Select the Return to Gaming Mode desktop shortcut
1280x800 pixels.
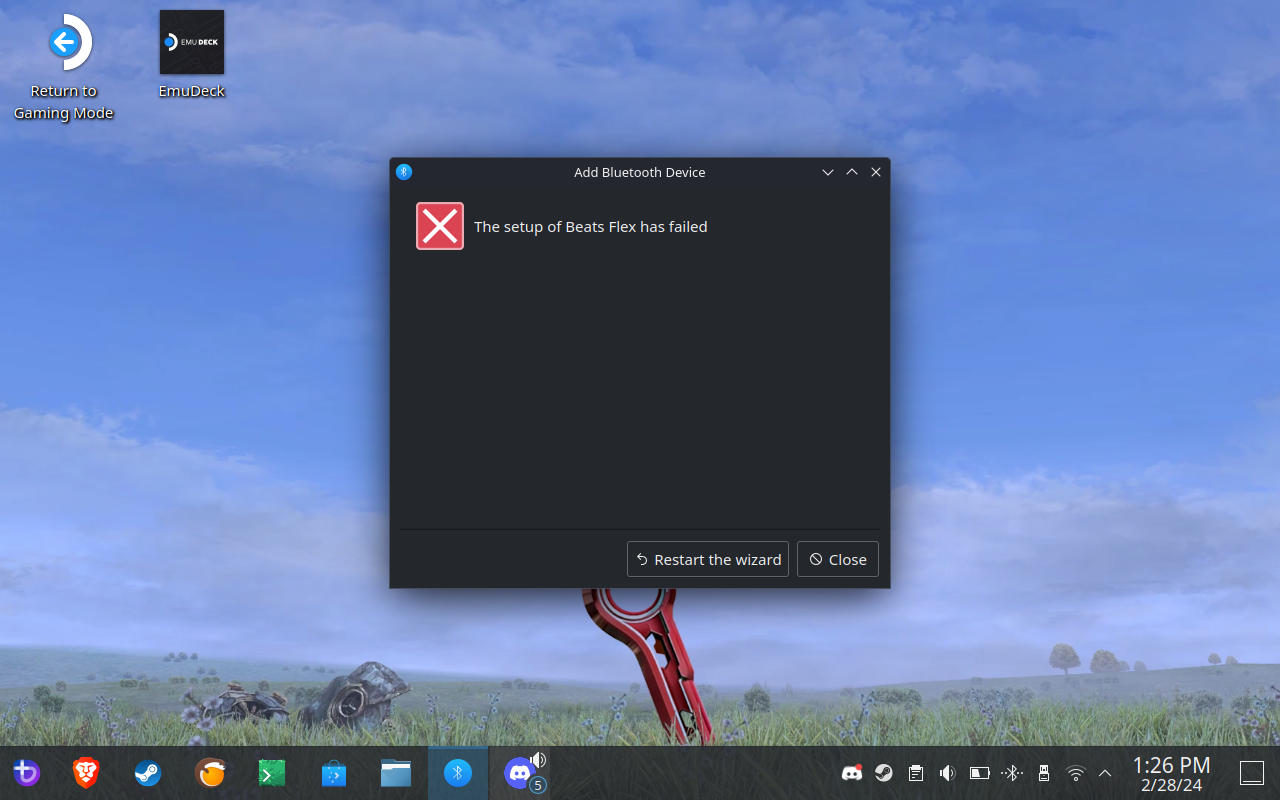tap(64, 67)
